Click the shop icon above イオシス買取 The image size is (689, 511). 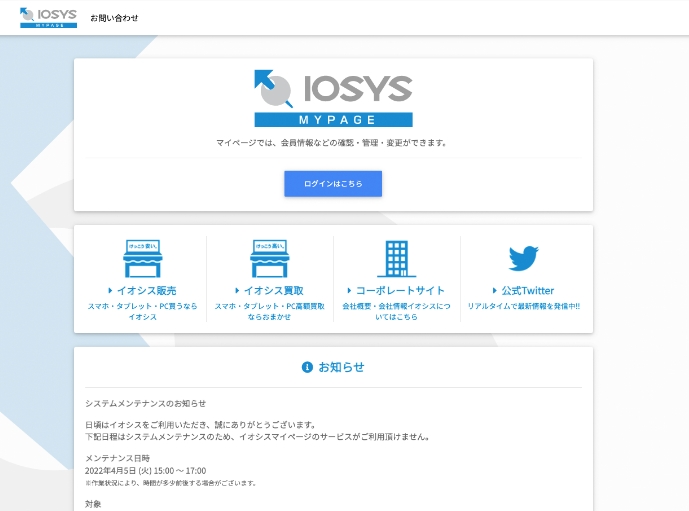269,258
